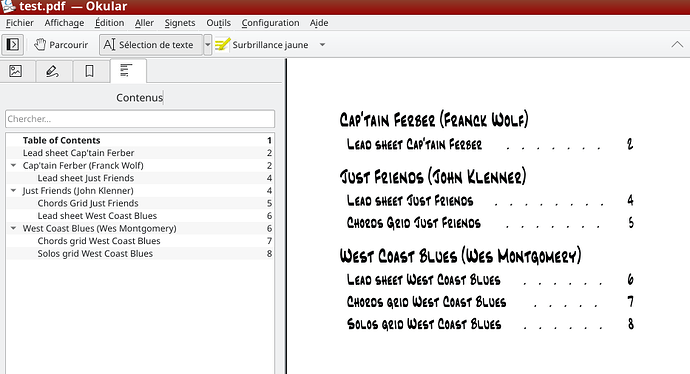
Task: Click the Chercher search field
Action: [x=140, y=119]
